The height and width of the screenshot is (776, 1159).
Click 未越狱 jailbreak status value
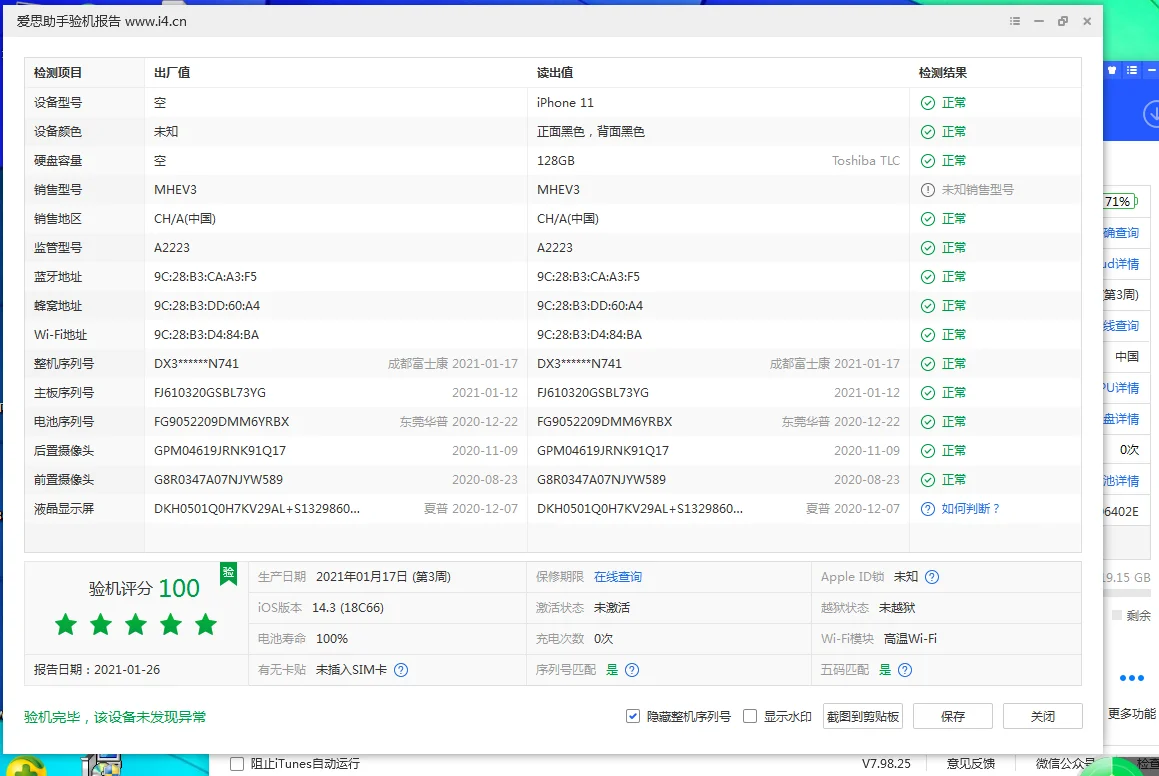[897, 608]
